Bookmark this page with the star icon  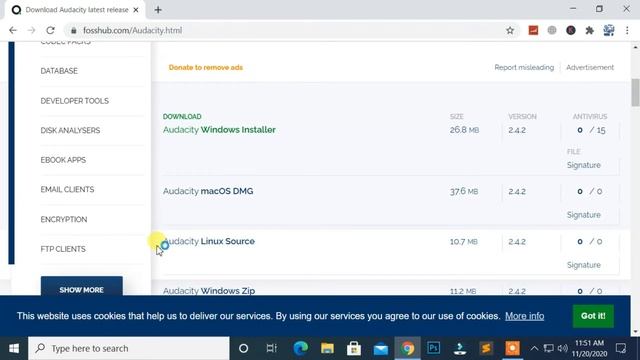click(510, 30)
